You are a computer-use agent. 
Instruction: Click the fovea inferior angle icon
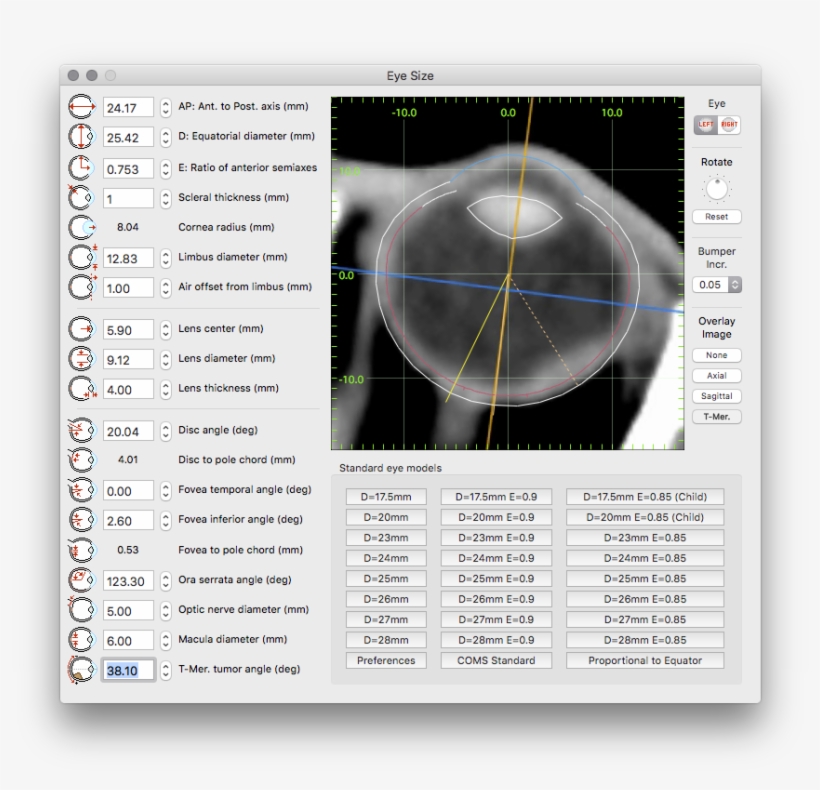click(x=80, y=520)
